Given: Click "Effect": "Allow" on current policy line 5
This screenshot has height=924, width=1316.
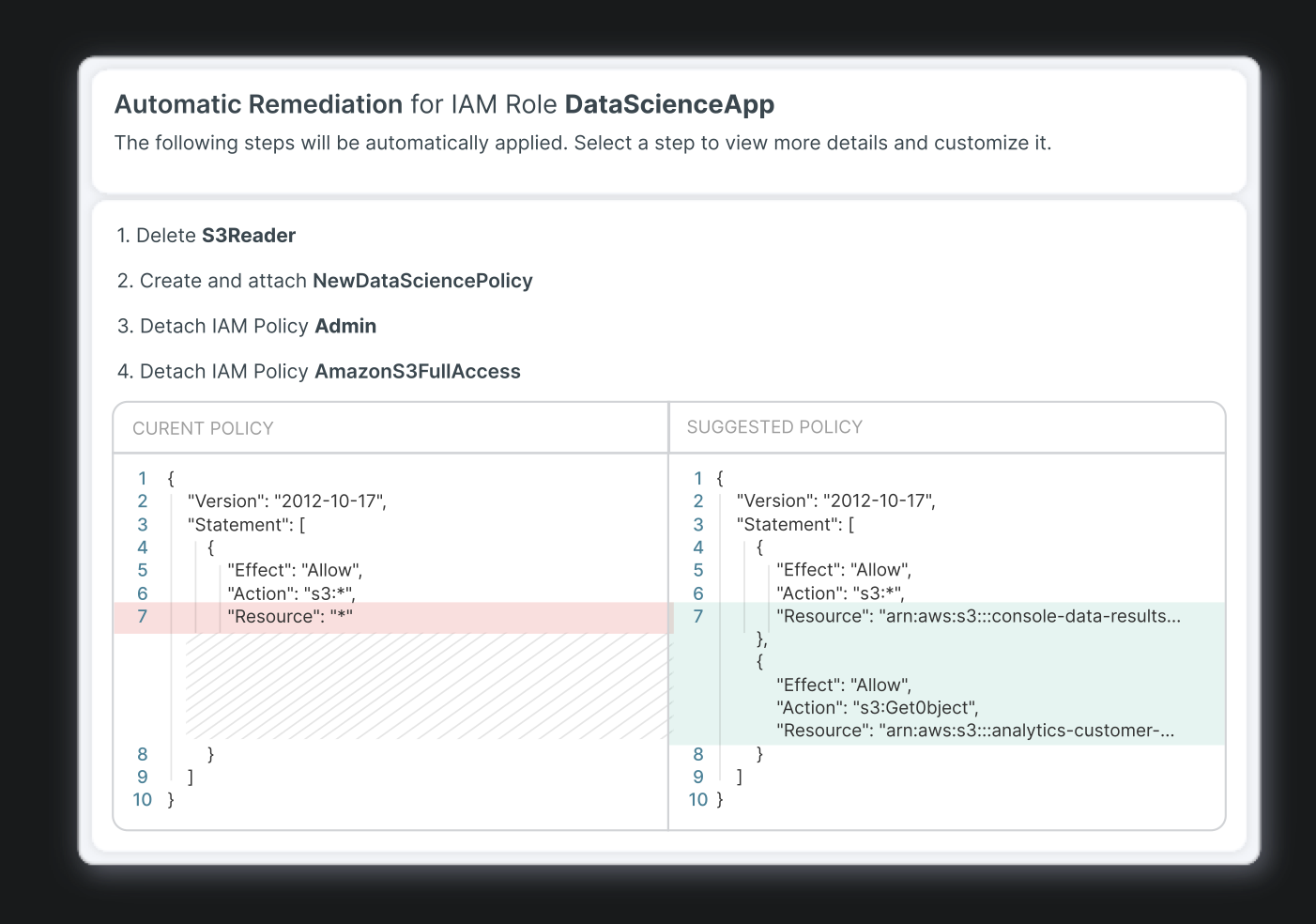Looking at the screenshot, I should click(x=295, y=571).
